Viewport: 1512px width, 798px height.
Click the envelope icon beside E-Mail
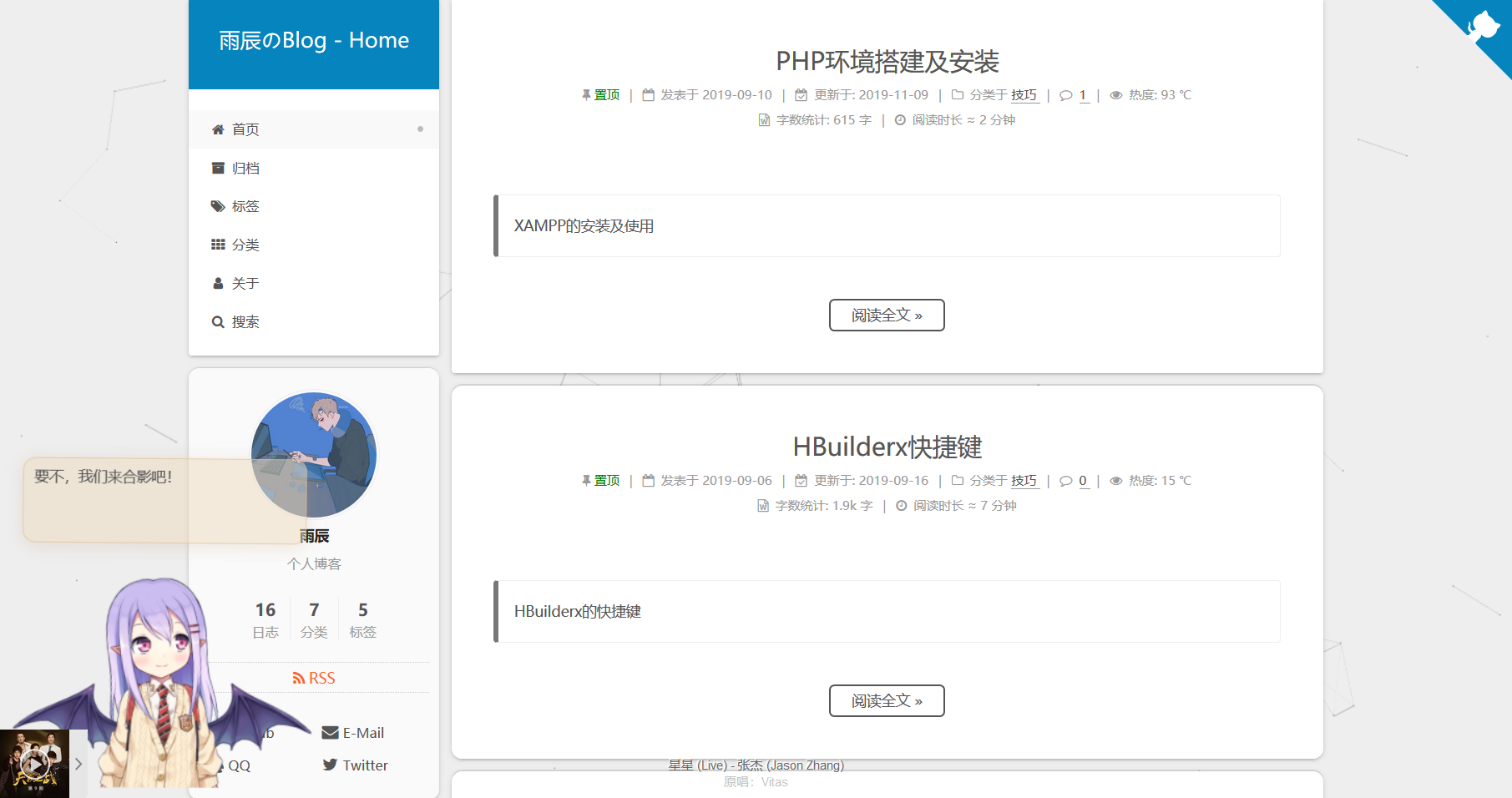(330, 733)
